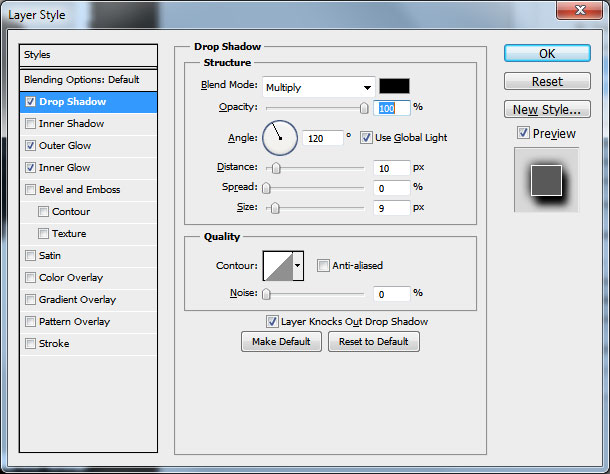Select the Inner Glow entry label
The width and height of the screenshot is (610, 474).
65,168
